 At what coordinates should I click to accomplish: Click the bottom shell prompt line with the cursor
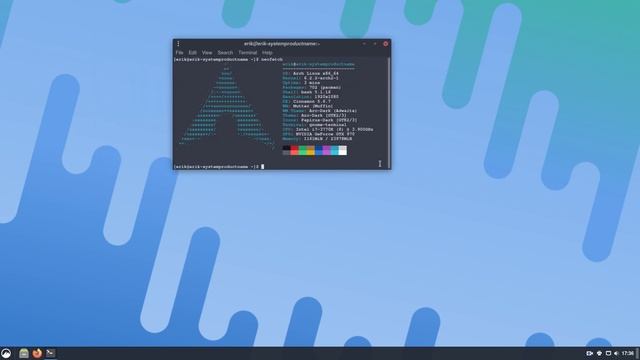tap(219, 167)
